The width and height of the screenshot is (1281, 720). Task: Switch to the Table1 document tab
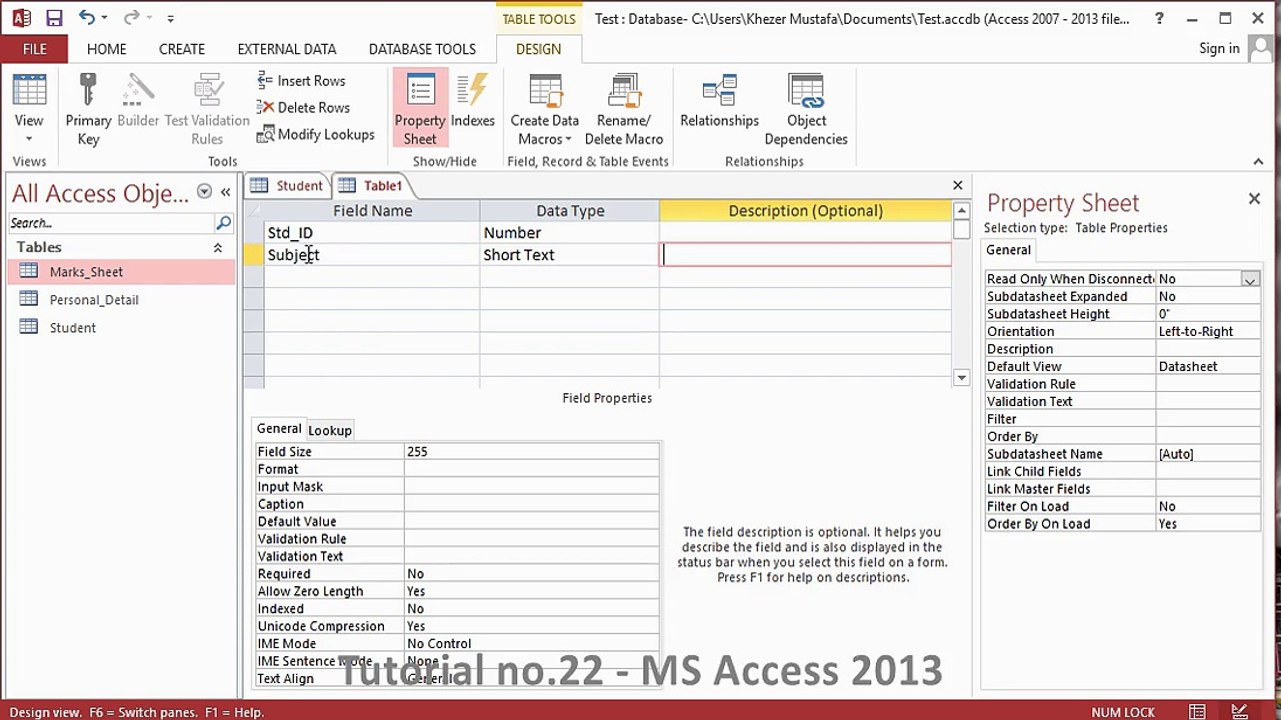(371, 186)
